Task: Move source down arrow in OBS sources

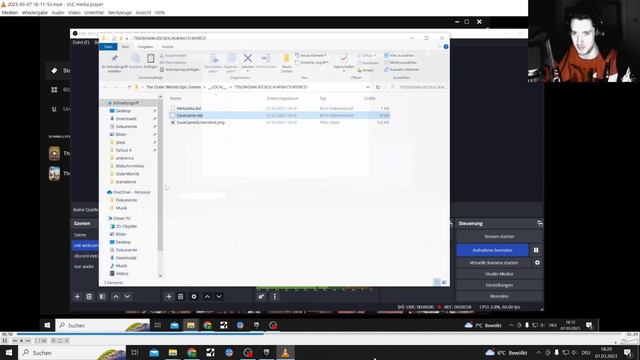Action: pyautogui.click(x=219, y=296)
